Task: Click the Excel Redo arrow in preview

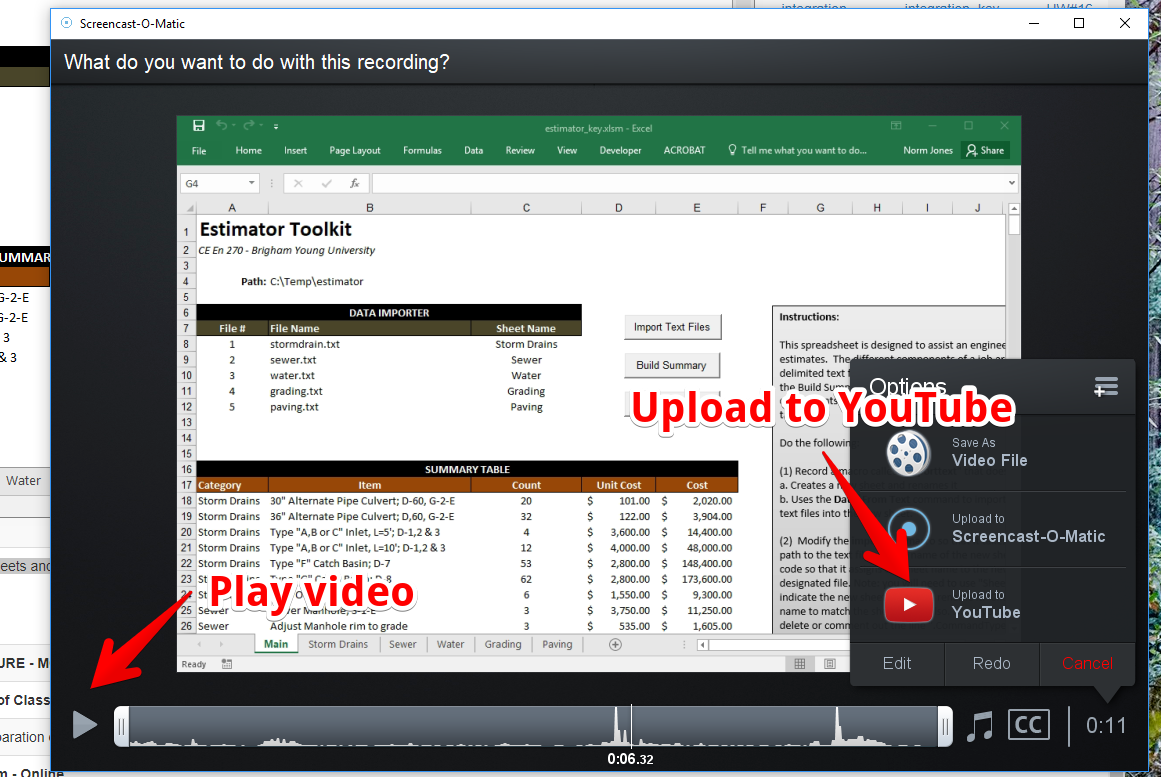Action: point(249,126)
